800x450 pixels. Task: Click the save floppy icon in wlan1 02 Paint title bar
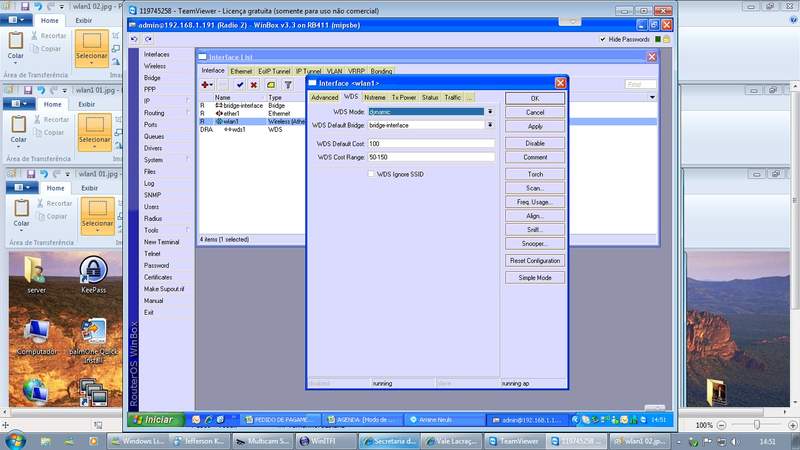point(26,7)
